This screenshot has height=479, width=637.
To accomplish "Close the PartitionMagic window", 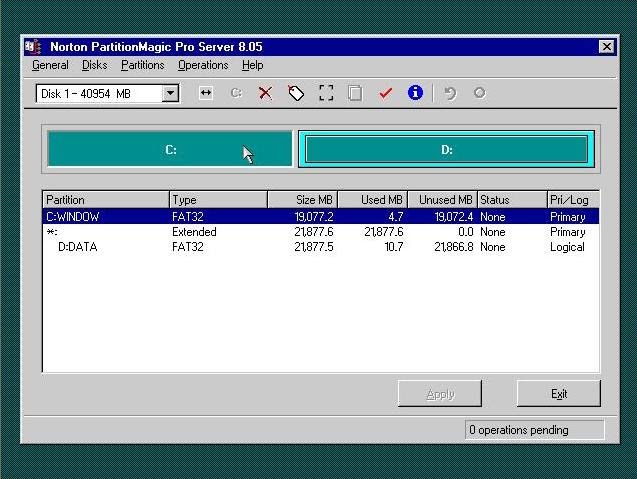I will [607, 47].
